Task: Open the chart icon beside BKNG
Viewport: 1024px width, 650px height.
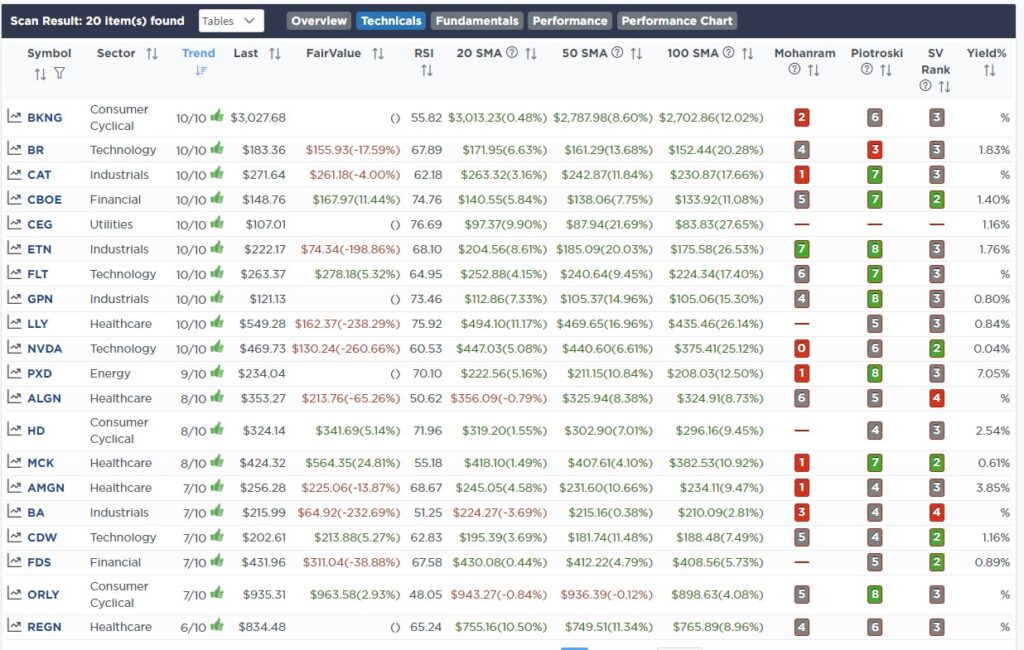Action: coord(14,117)
